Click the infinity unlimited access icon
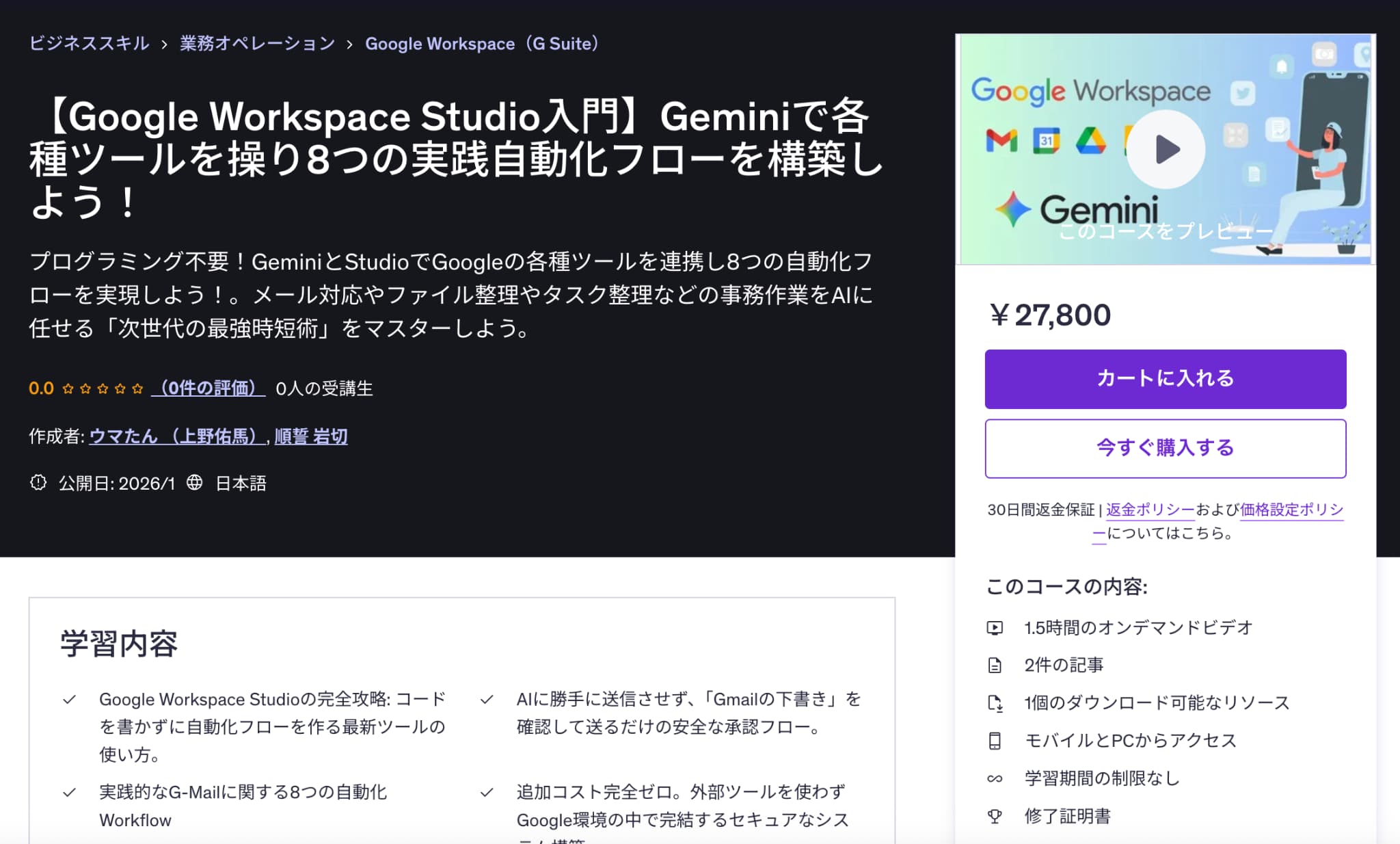Image resolution: width=1400 pixels, height=844 pixels. pos(995,778)
